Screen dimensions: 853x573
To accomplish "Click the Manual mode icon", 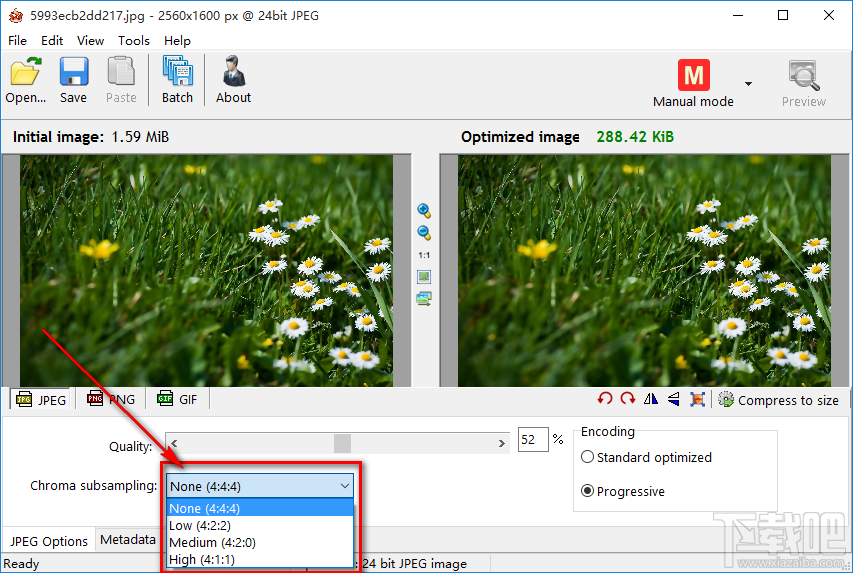I will (694, 75).
